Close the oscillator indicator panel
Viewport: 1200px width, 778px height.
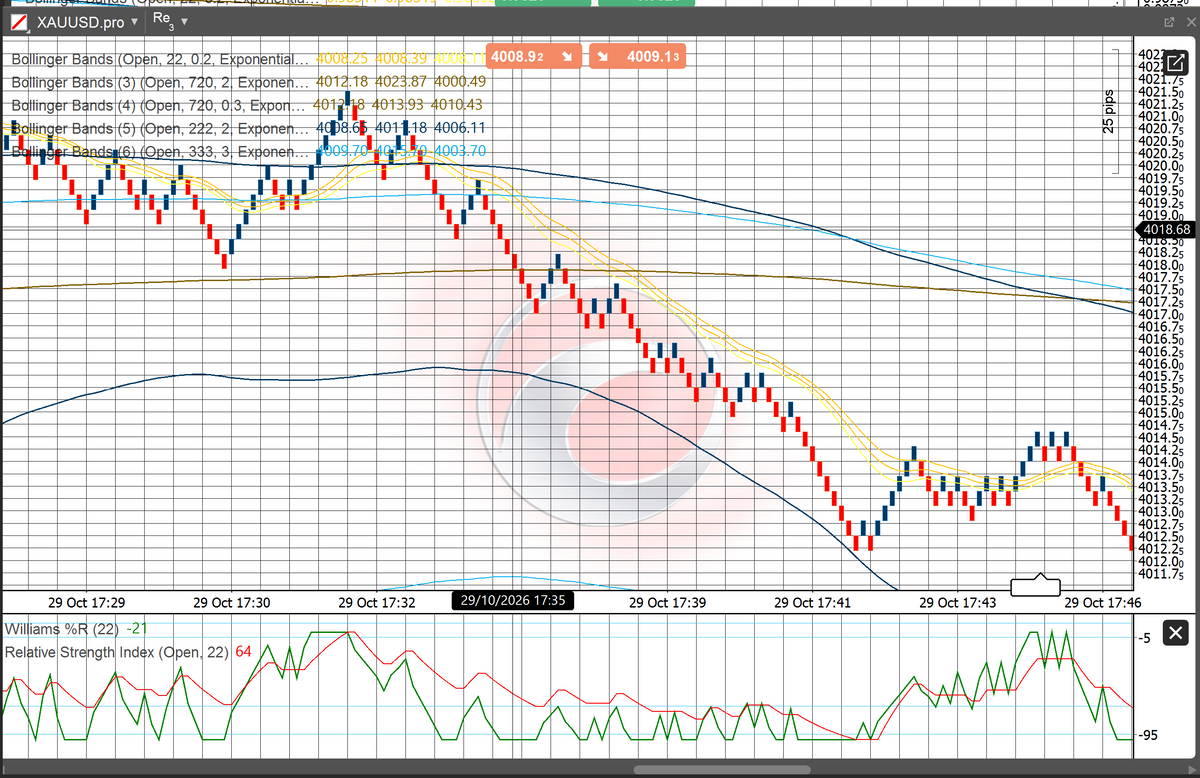[x=1176, y=633]
